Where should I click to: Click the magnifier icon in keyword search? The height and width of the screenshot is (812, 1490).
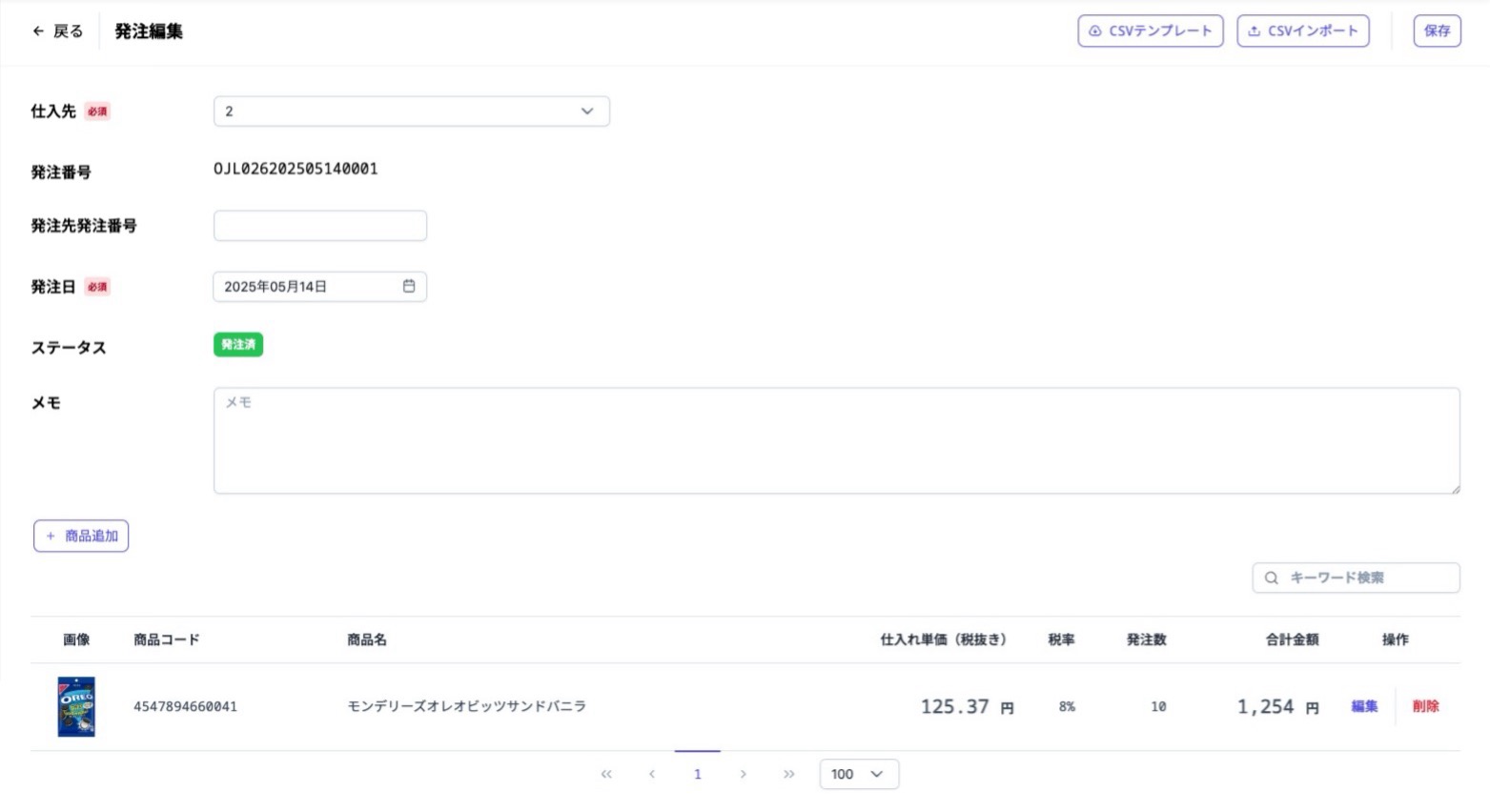1271,578
